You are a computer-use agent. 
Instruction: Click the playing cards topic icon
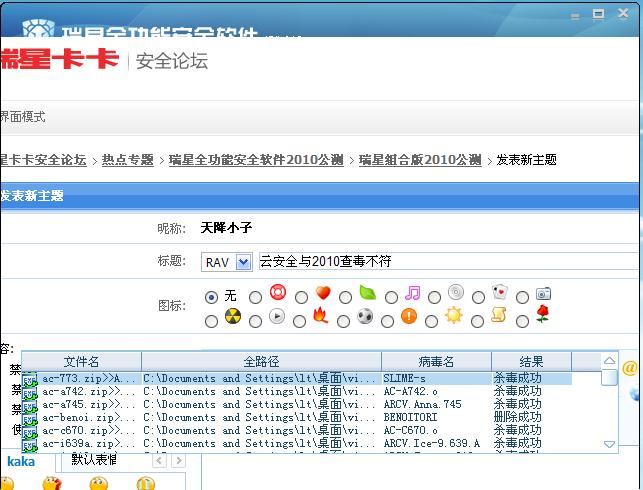pyautogui.click(x=500, y=292)
